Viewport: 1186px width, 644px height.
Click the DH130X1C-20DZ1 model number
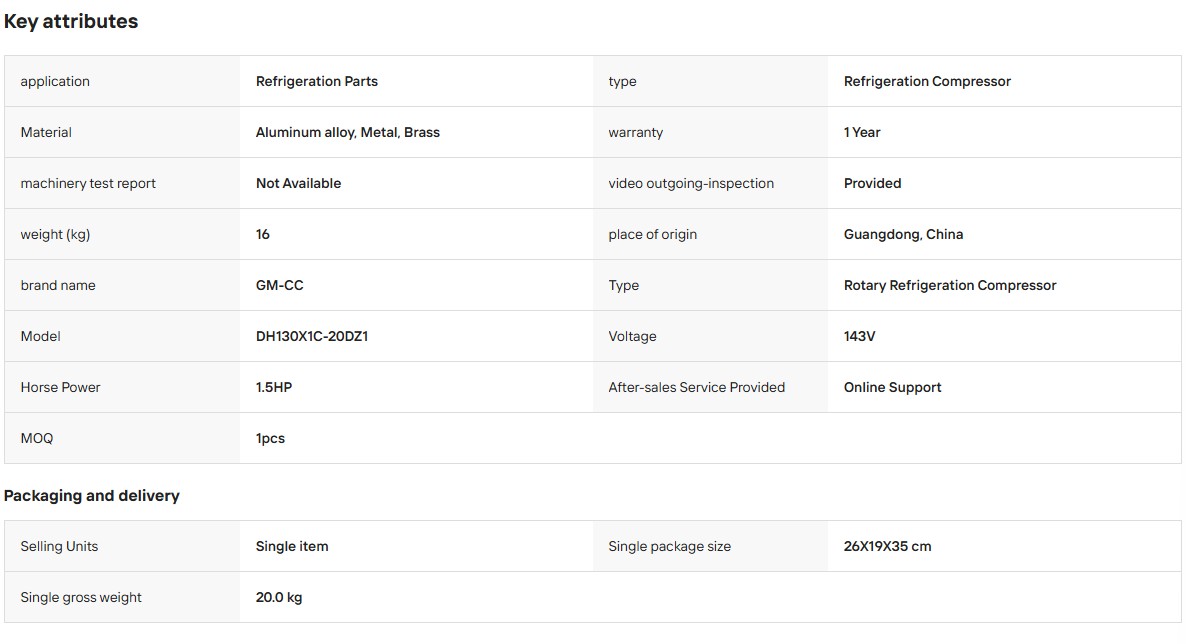click(x=312, y=336)
